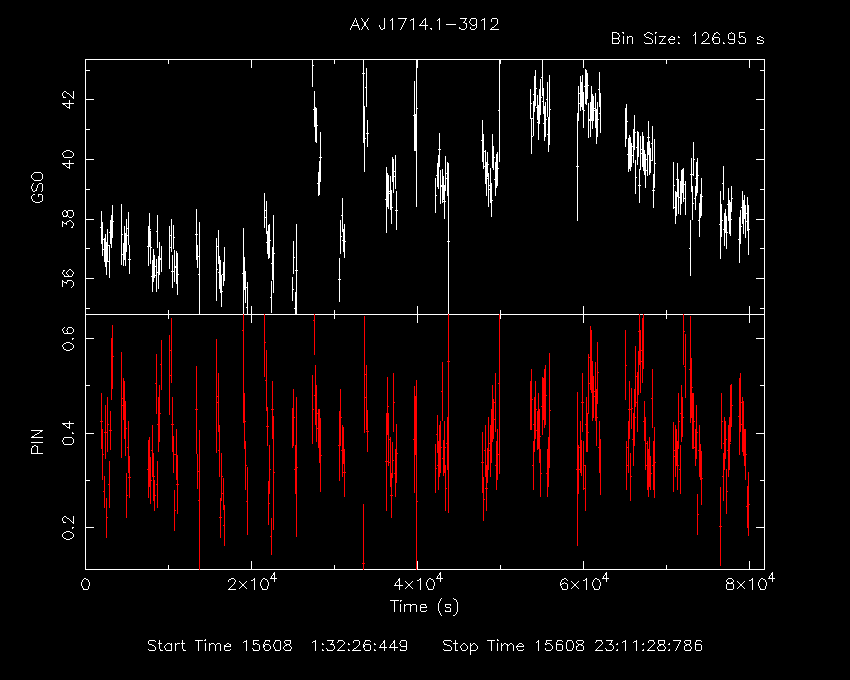This screenshot has width=850, height=680.
Task: Click the start clock time 1:32:26:449
Action: (x=359, y=646)
